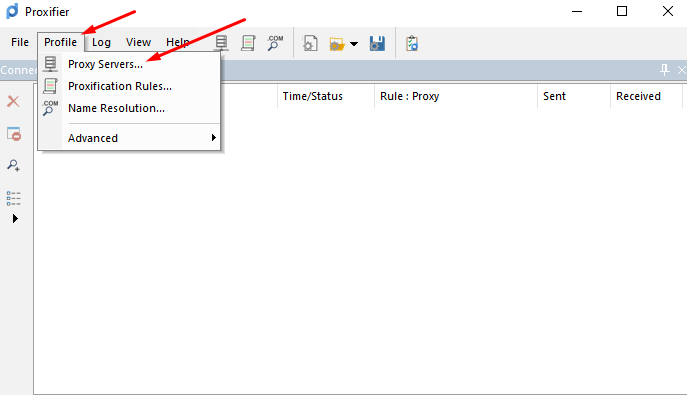Expand sidebar overflow black arrow
This screenshot has height=395, width=687.
pyautogui.click(x=15, y=218)
